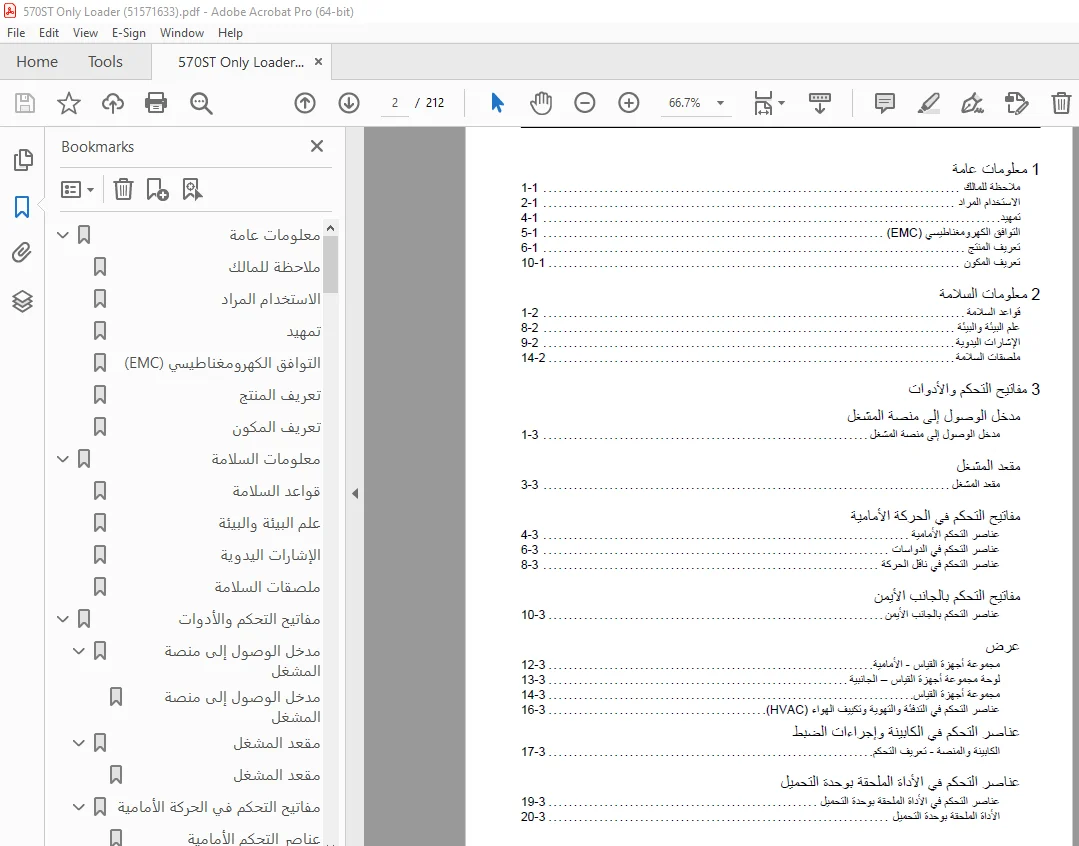1079x846 pixels.
Task: Click the find current bookmark icon
Action: click(192, 189)
